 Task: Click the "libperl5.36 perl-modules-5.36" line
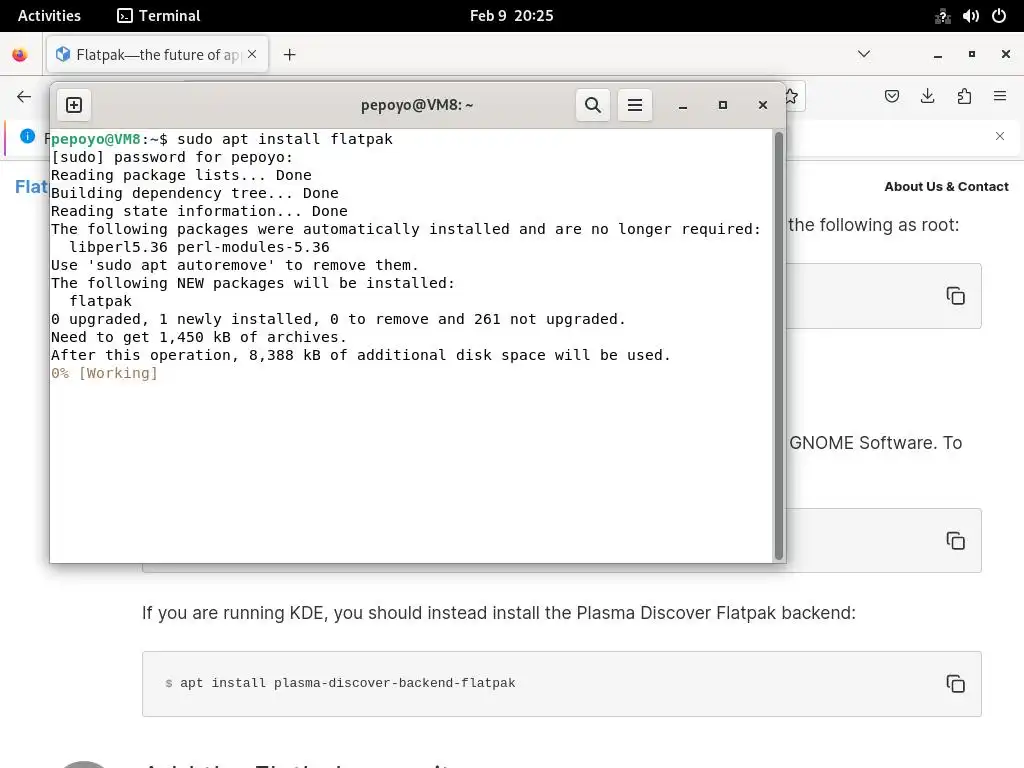coord(199,247)
